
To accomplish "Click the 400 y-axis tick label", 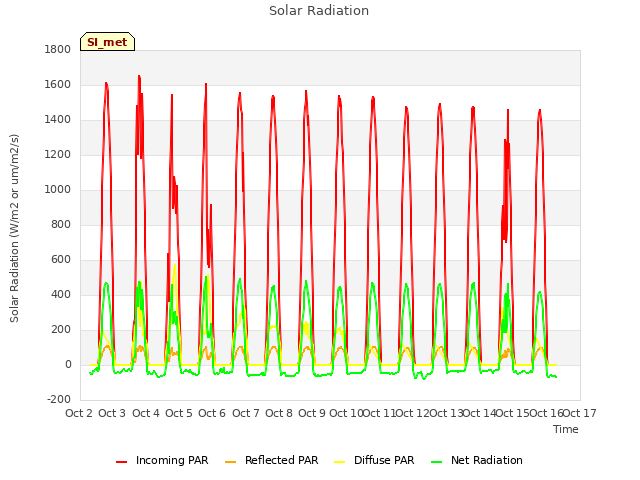I will tap(61, 295).
